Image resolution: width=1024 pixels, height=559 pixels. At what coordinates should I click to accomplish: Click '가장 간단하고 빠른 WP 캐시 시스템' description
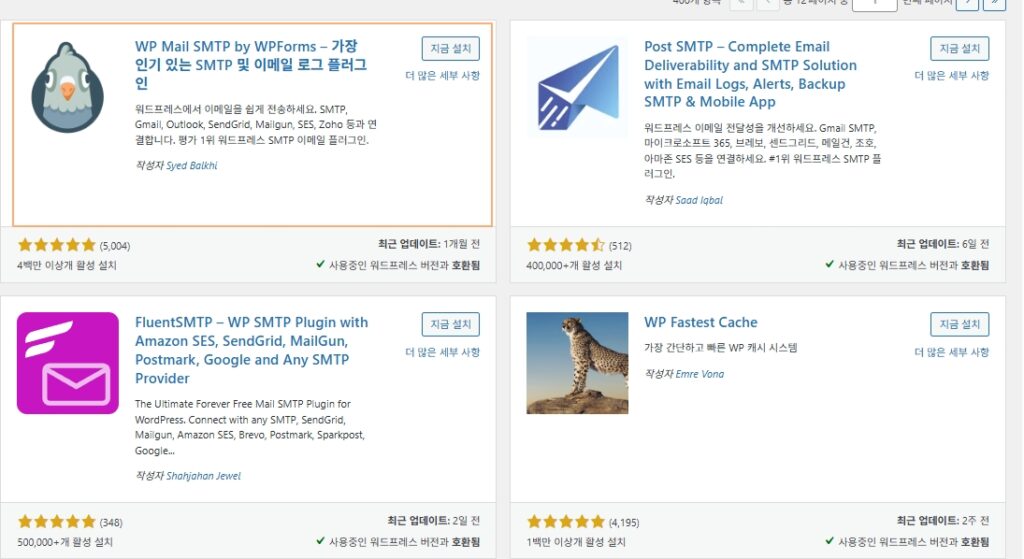pos(721,347)
